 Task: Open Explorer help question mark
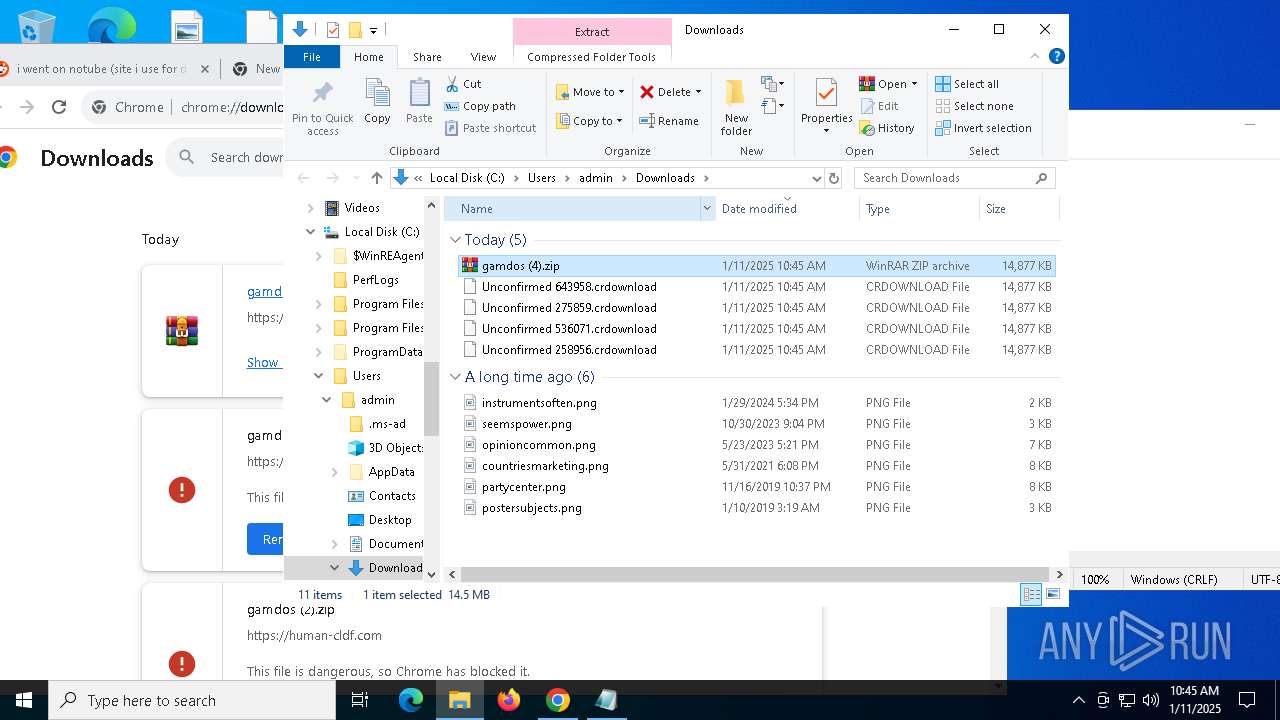[x=1056, y=56]
